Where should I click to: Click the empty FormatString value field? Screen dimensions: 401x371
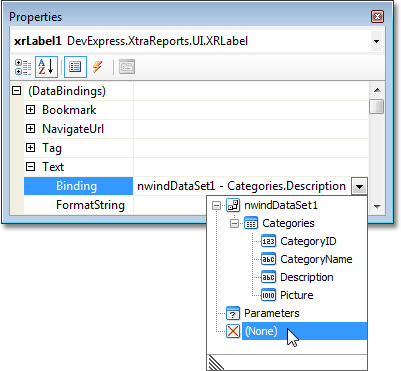170,205
